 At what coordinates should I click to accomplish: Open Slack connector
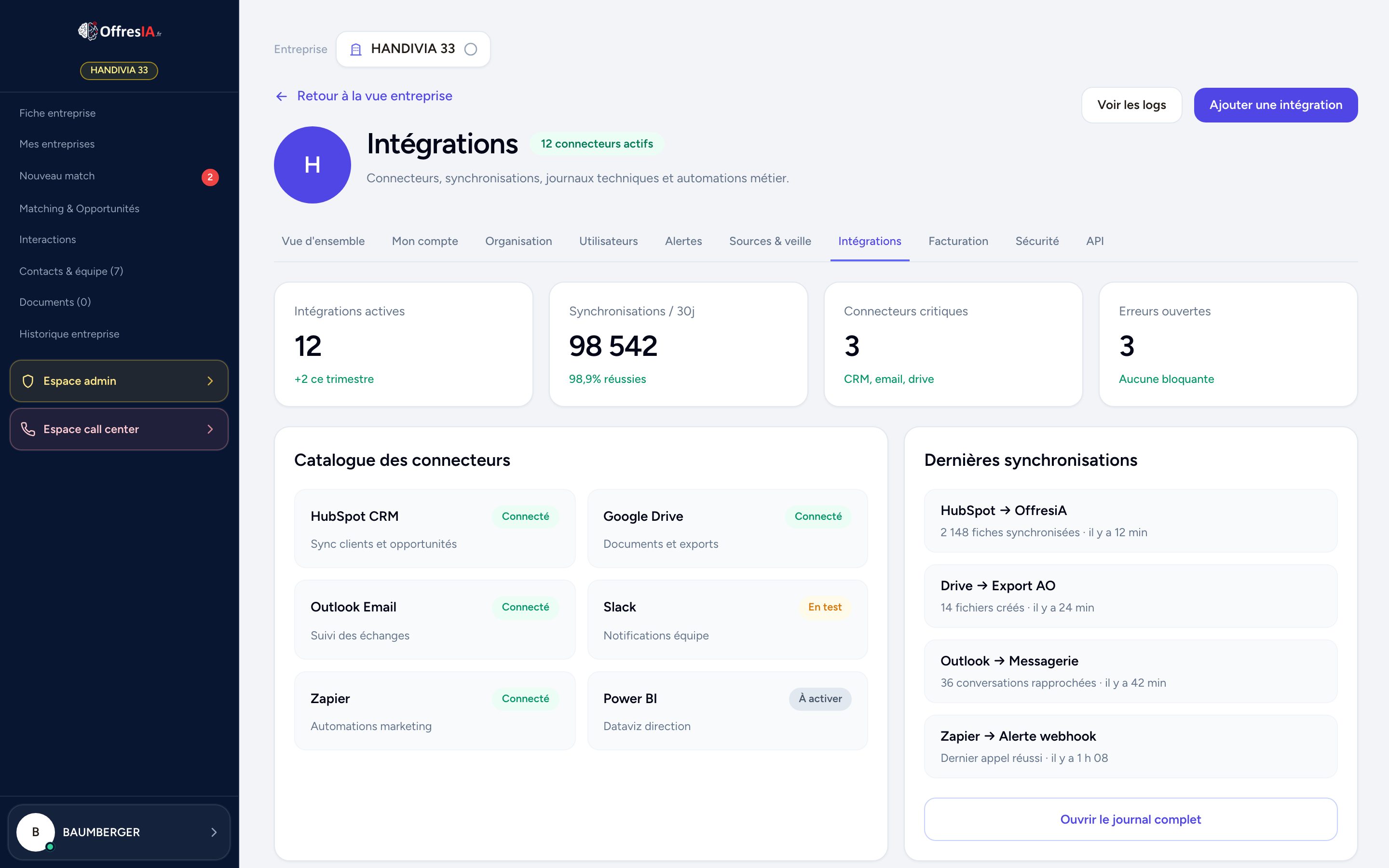click(x=727, y=620)
